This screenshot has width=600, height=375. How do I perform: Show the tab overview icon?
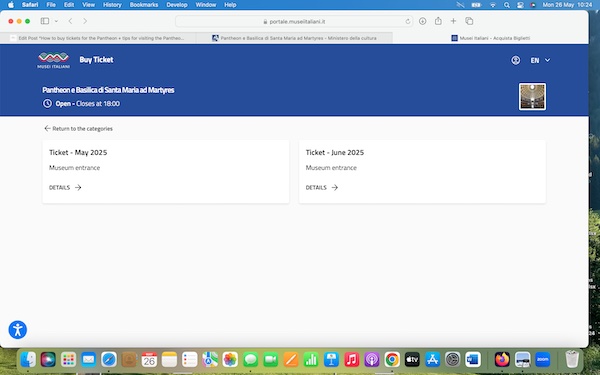click(x=469, y=21)
